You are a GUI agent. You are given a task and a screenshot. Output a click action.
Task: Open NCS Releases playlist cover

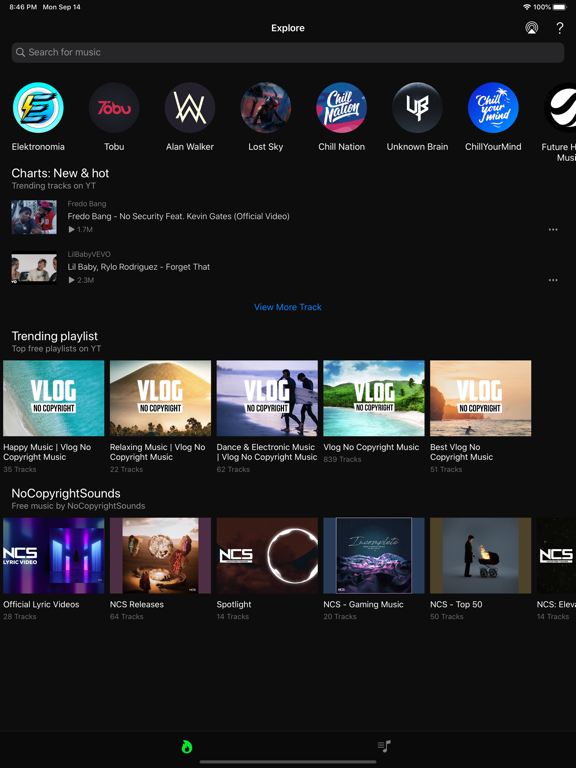pyautogui.click(x=161, y=555)
